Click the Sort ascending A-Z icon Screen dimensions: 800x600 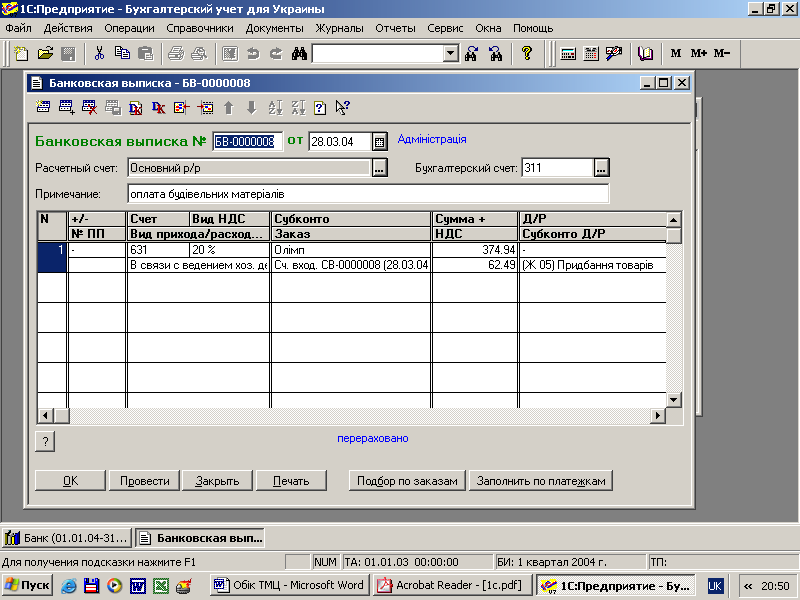click(x=275, y=108)
